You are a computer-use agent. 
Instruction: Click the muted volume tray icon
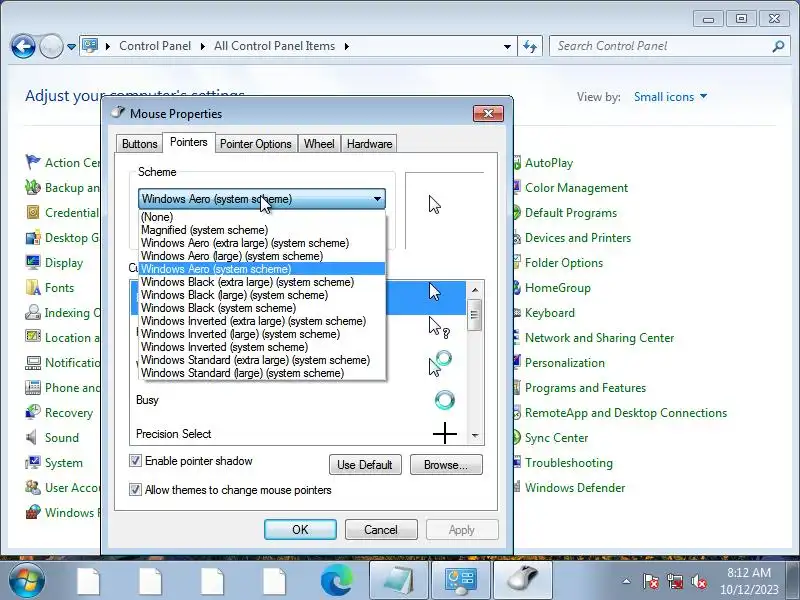pos(698,581)
